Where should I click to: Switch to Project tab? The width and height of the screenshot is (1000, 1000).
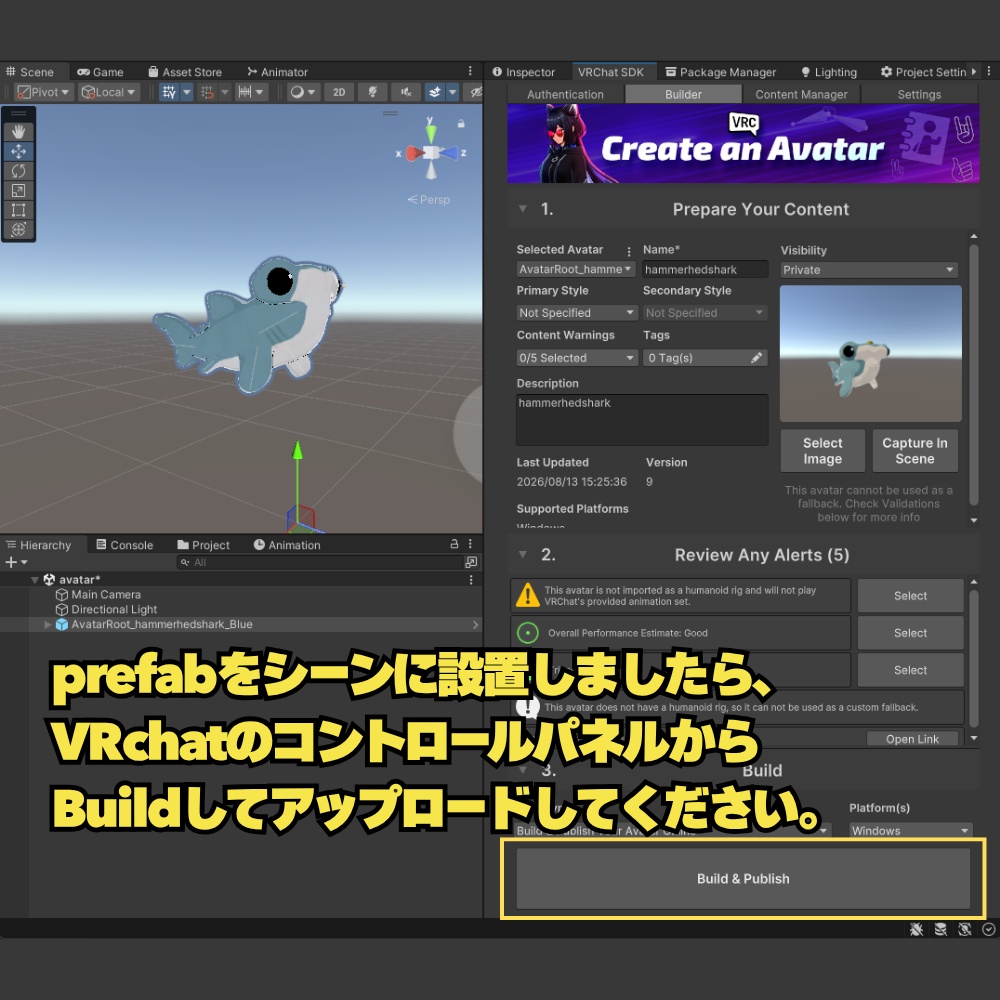203,545
